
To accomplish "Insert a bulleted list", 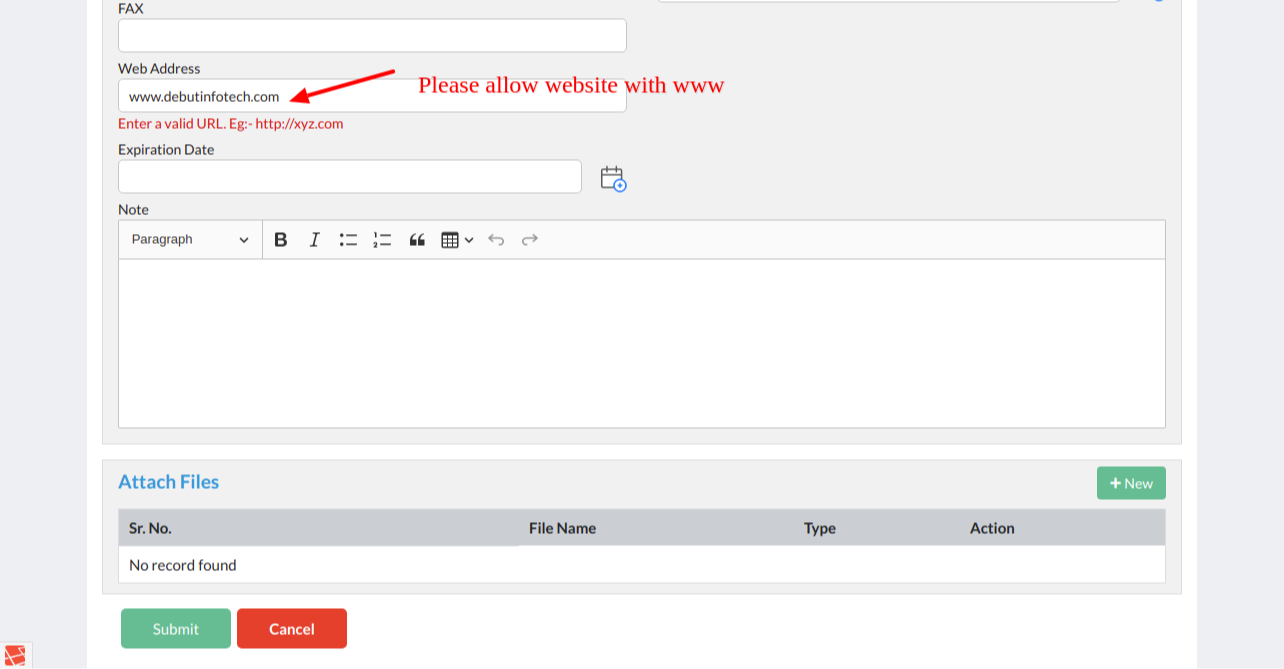I will (x=348, y=240).
